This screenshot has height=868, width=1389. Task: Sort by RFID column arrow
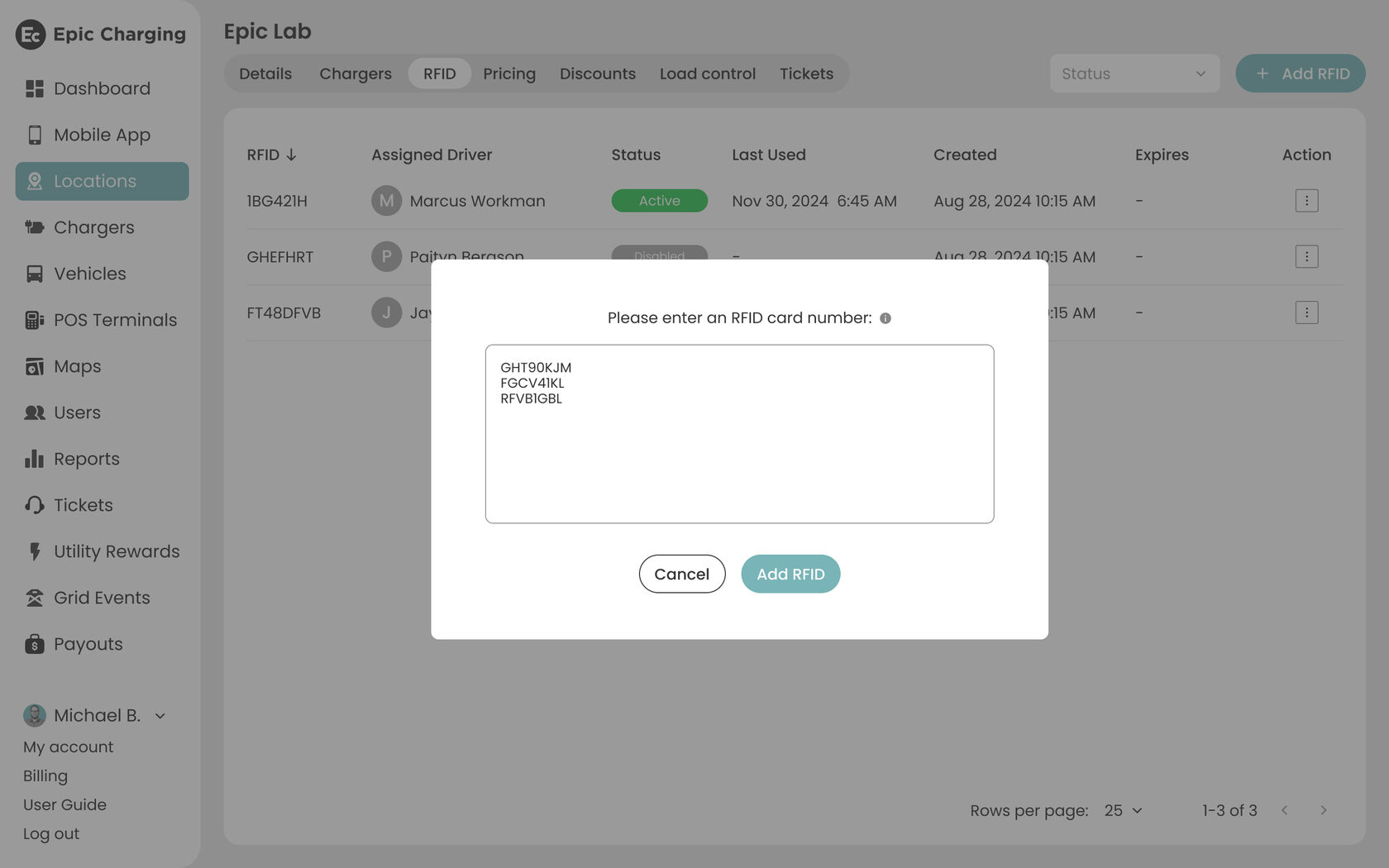click(x=291, y=155)
